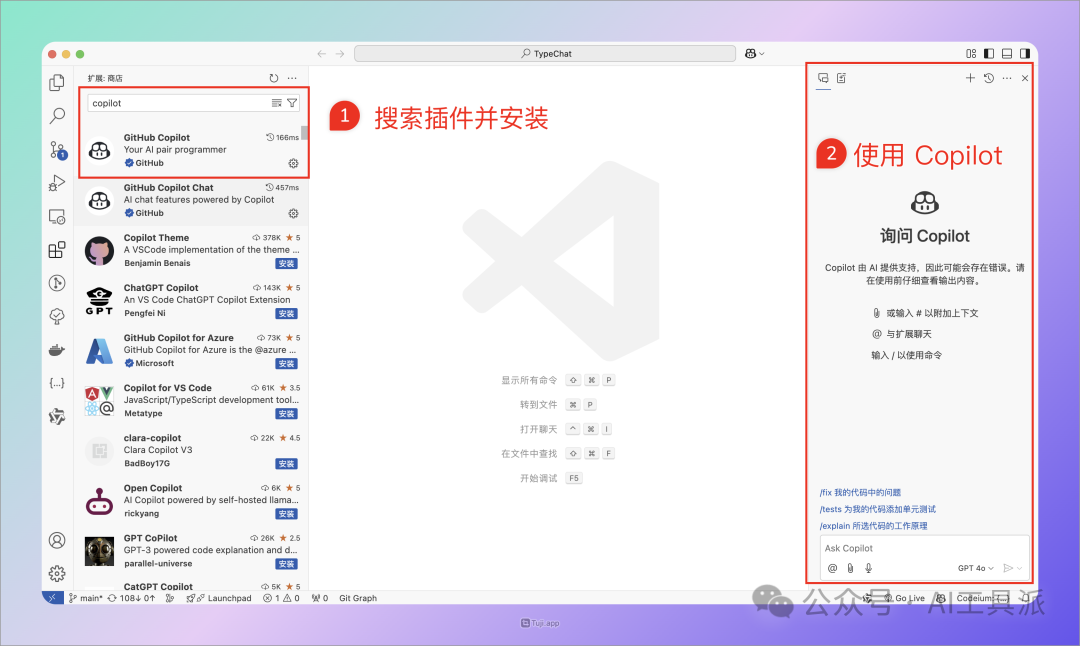Show errors and warnings in status bar
1080x646 pixels.
click(x=281, y=598)
